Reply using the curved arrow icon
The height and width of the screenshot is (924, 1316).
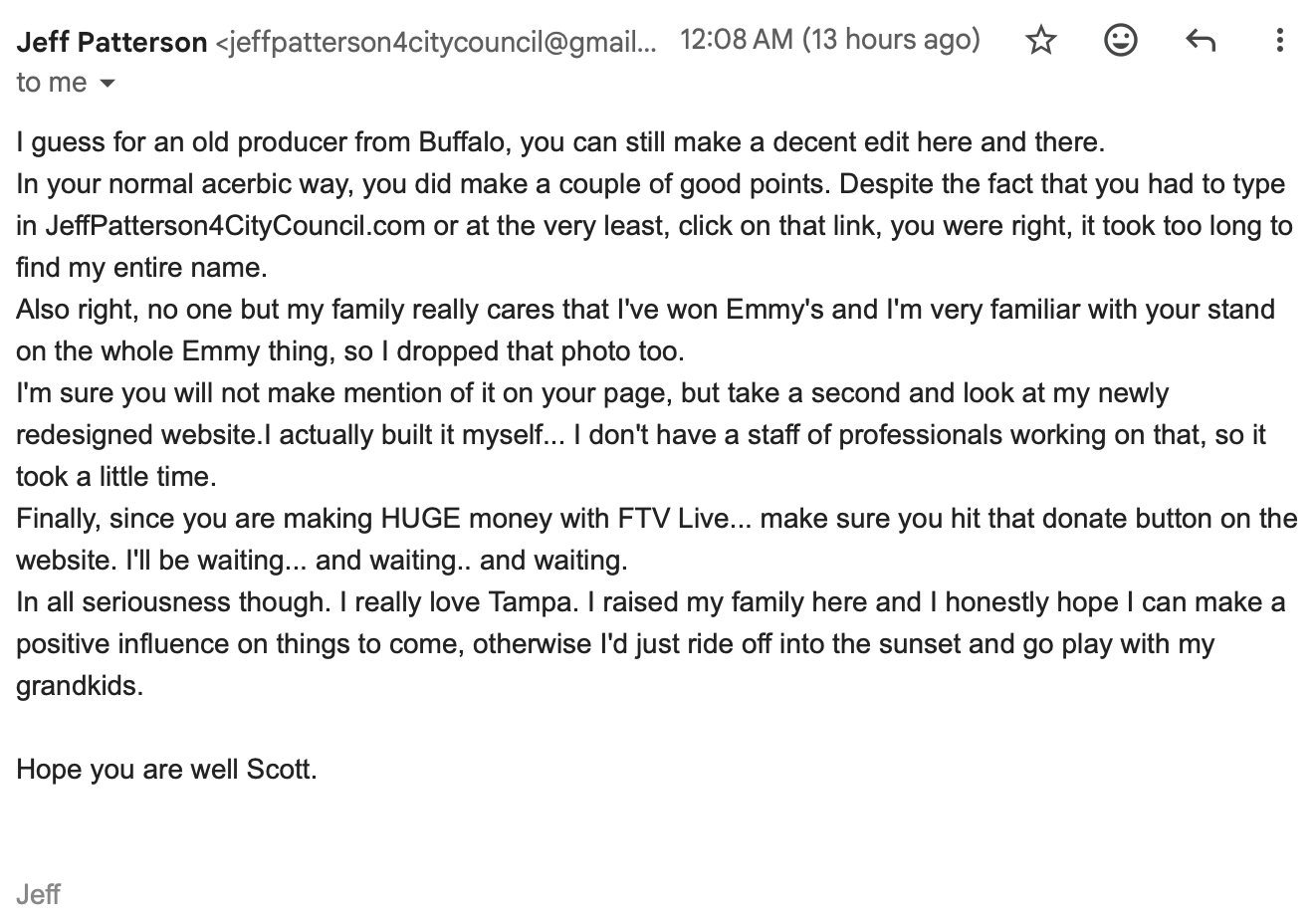(x=1201, y=41)
